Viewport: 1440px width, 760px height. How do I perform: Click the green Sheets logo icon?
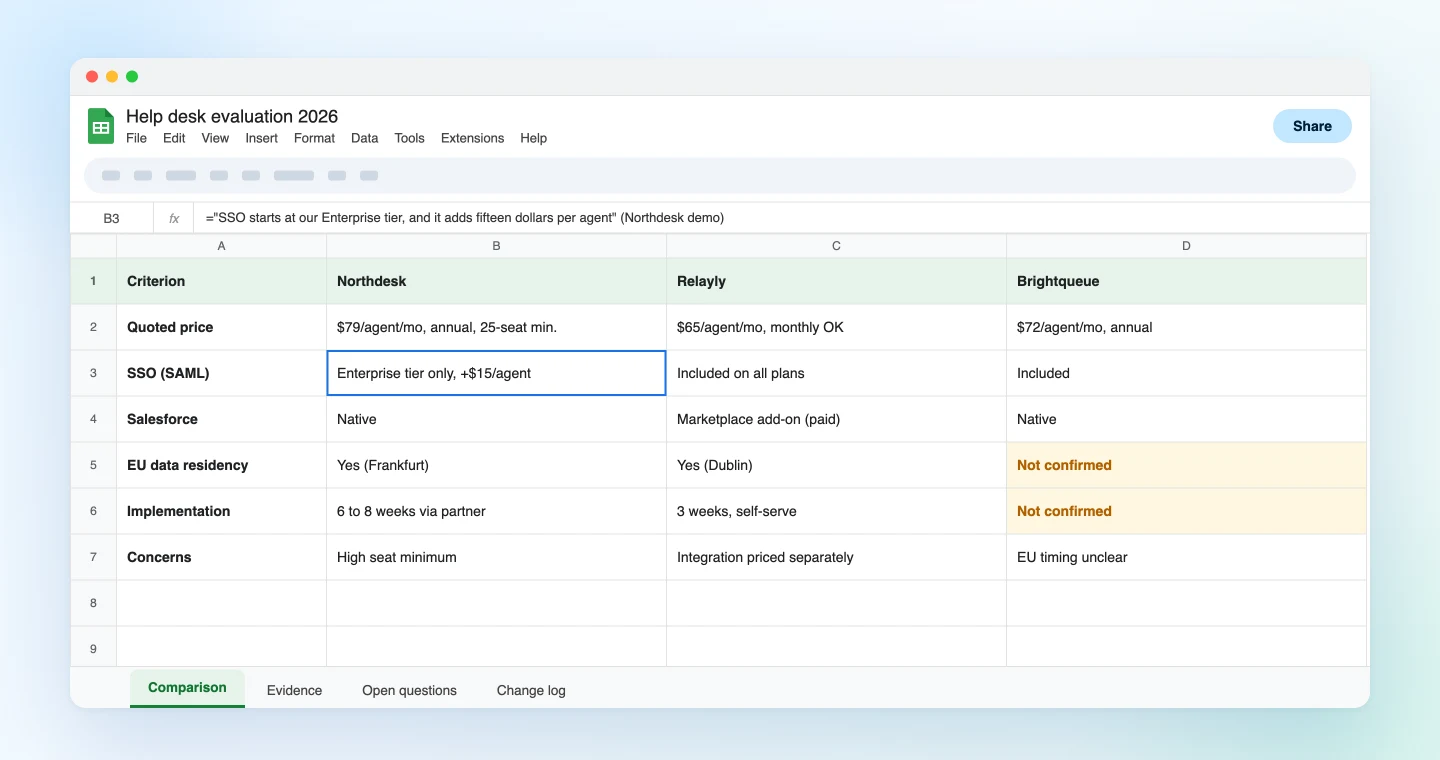click(x=101, y=126)
